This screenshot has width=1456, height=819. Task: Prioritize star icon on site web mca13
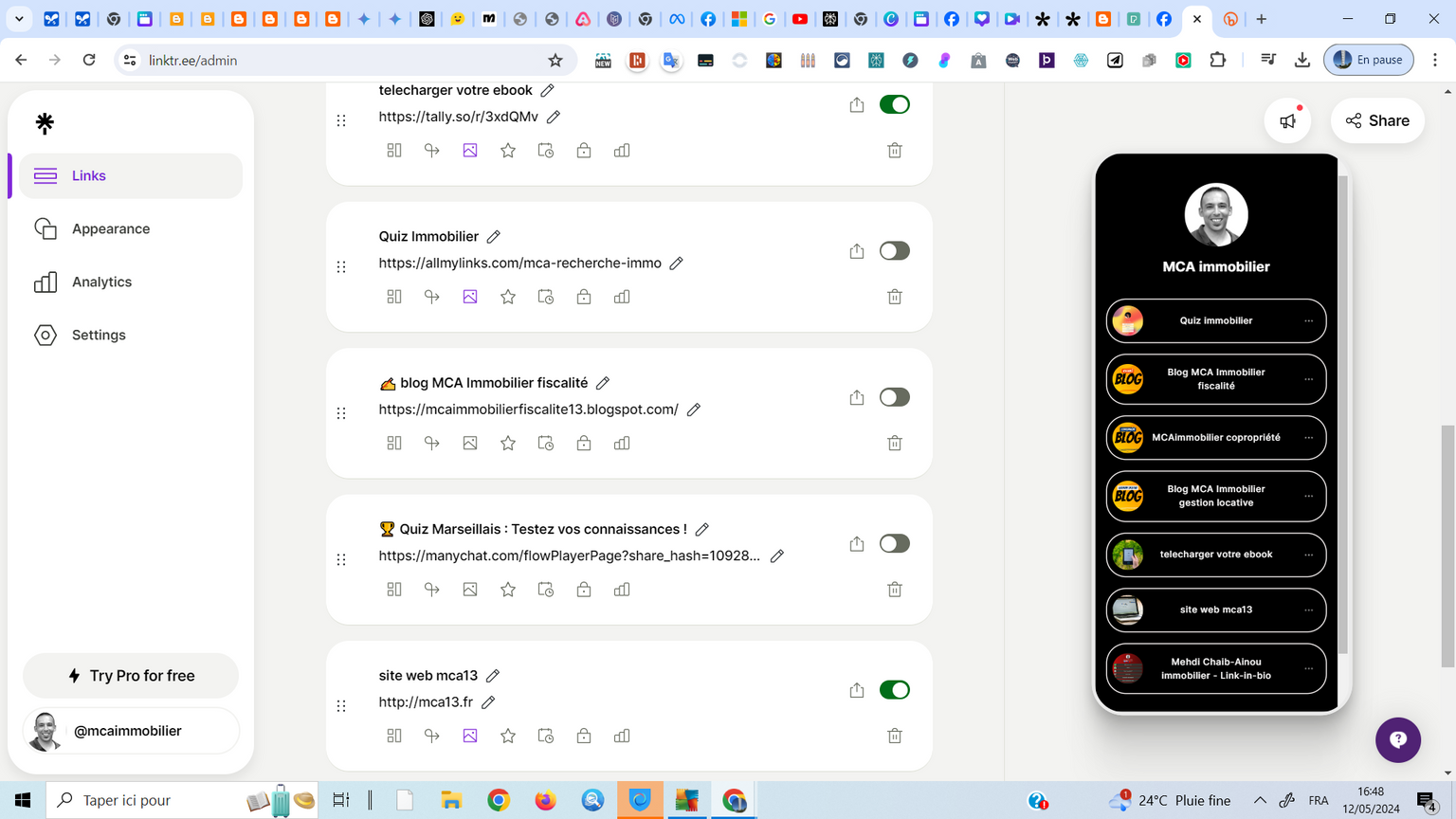point(508,736)
